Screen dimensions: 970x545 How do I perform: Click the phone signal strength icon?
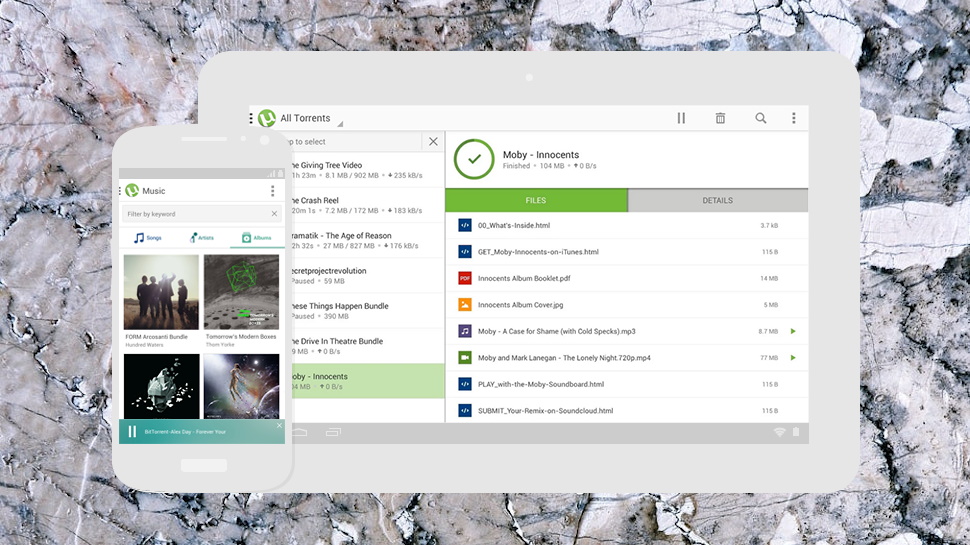click(x=271, y=174)
